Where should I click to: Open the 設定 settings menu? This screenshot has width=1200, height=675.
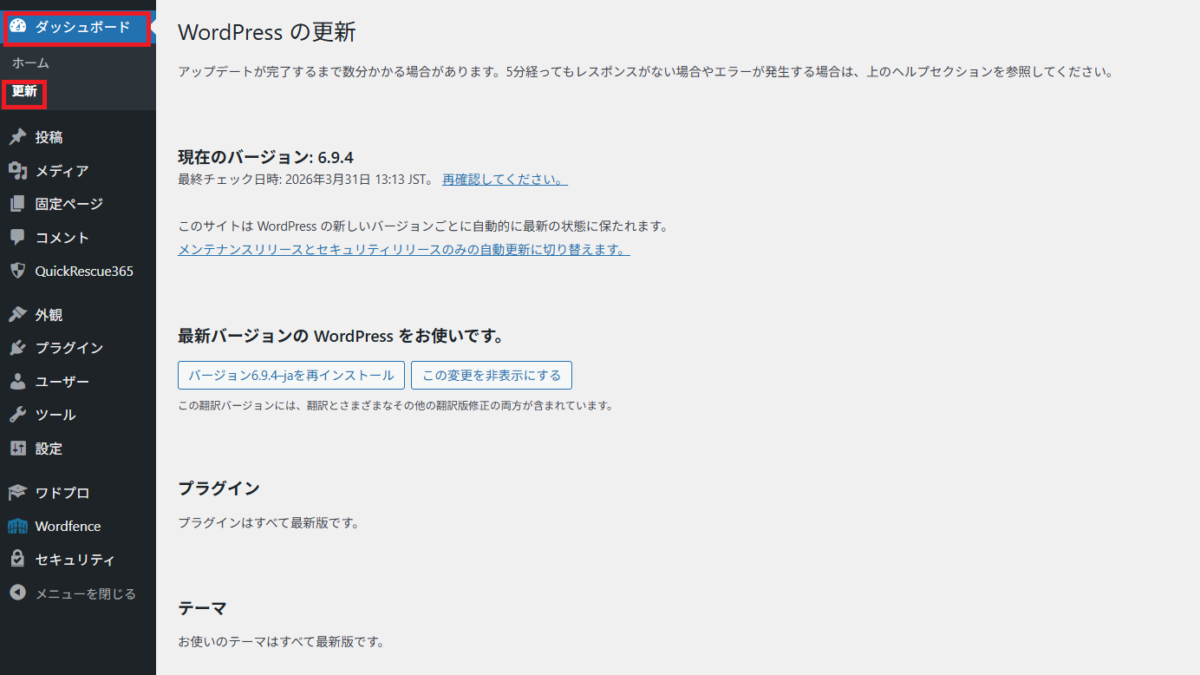pos(48,449)
